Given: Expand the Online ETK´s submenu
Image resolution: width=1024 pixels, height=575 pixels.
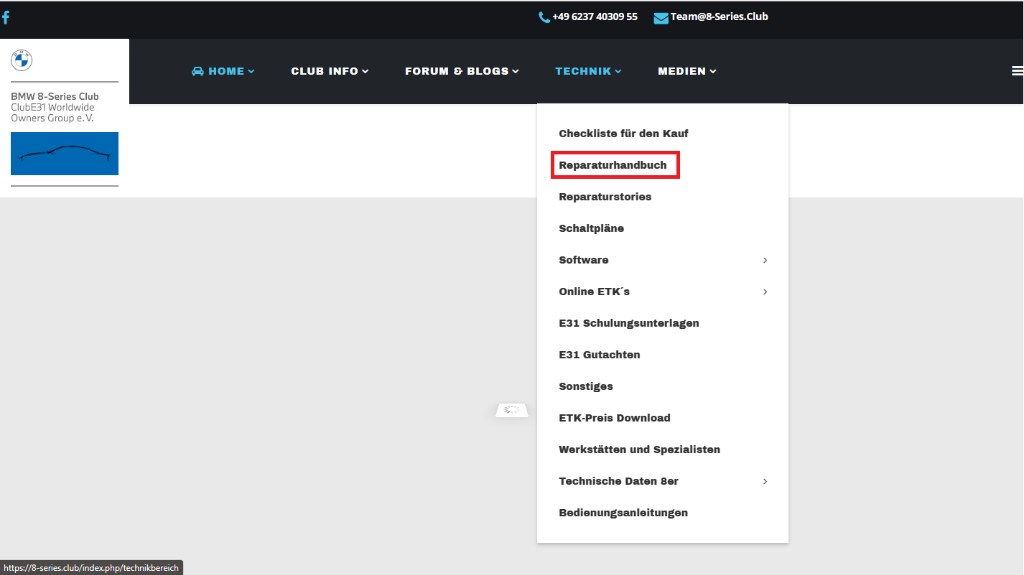Looking at the screenshot, I should (x=594, y=292).
